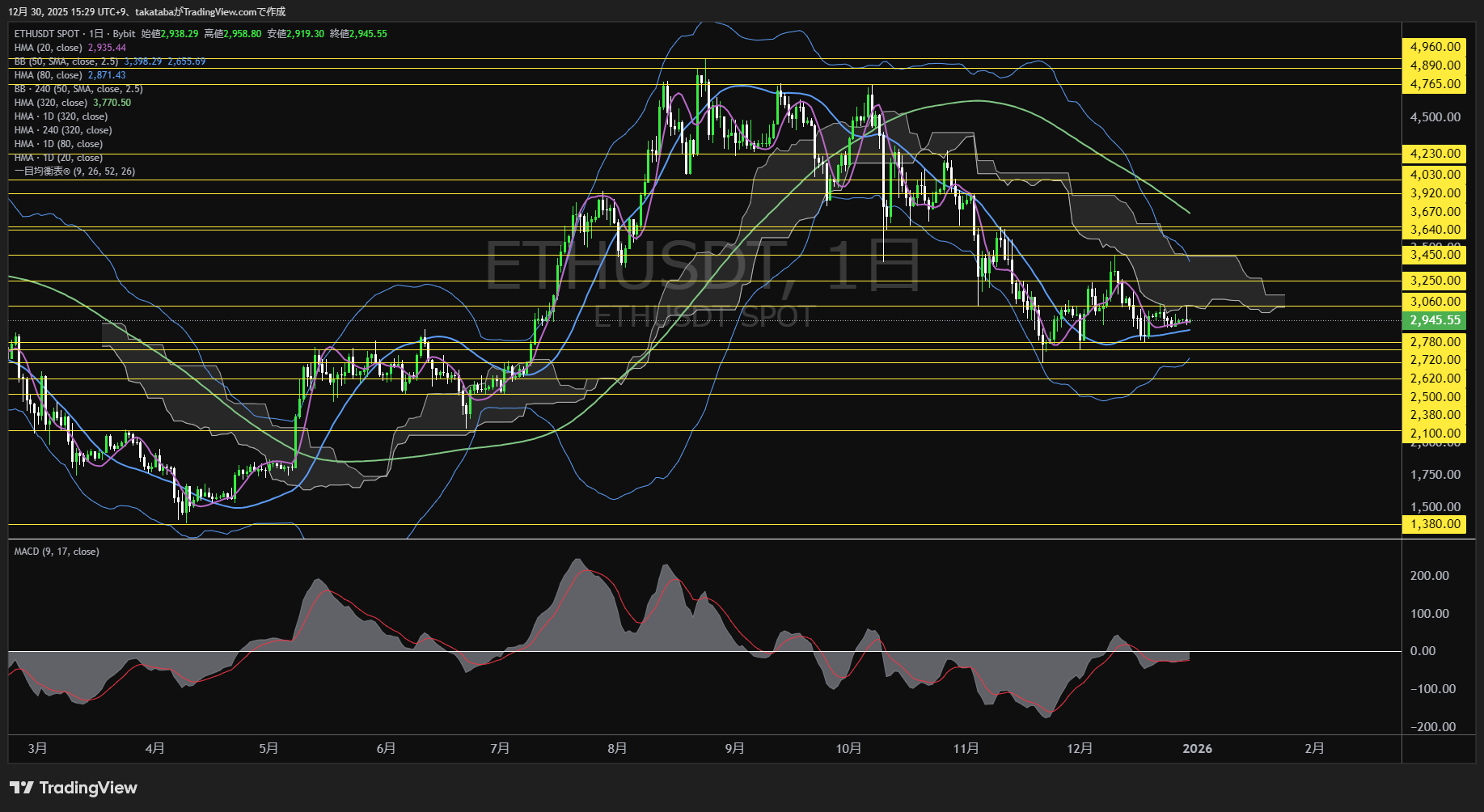Click the MACD (9, 17, close) pane label
The height and width of the screenshot is (812, 1484).
point(57,552)
